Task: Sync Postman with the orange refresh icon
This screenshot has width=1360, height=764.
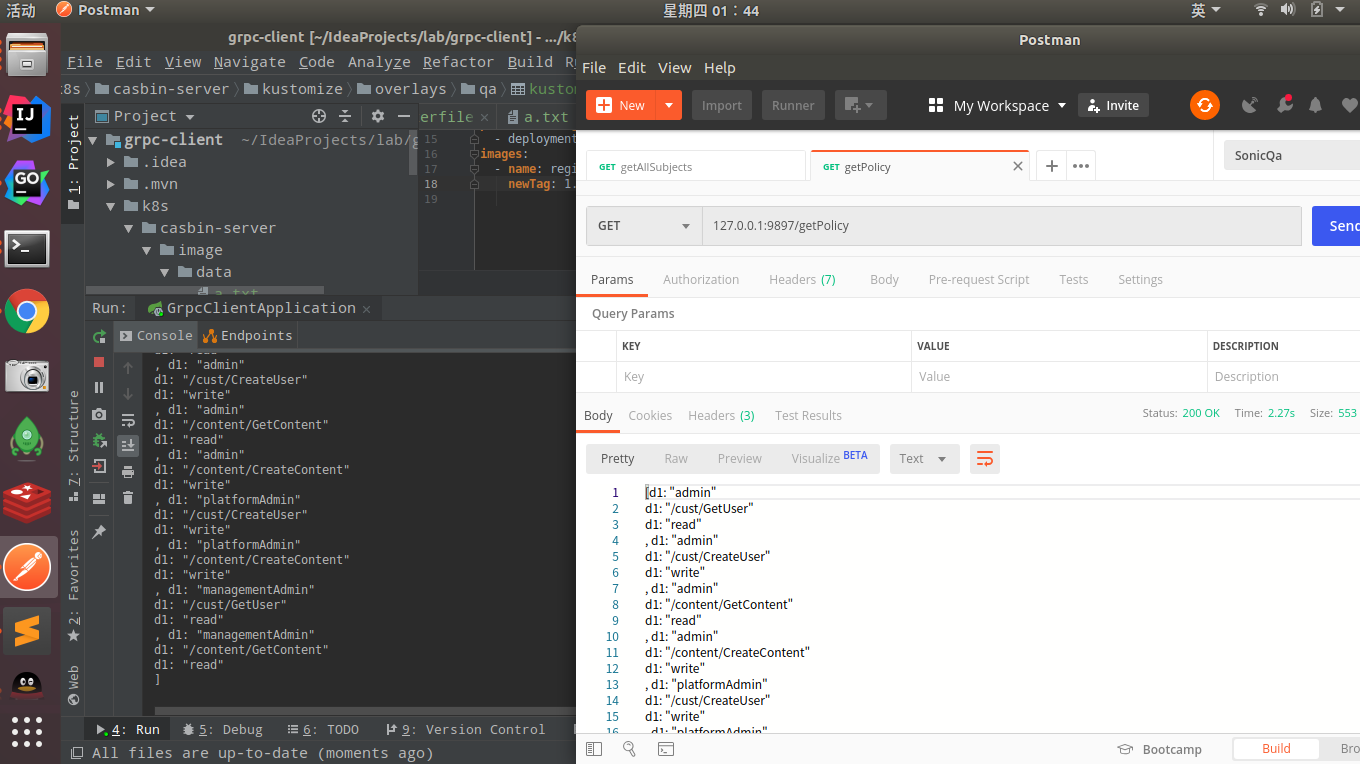Action: (x=1205, y=105)
